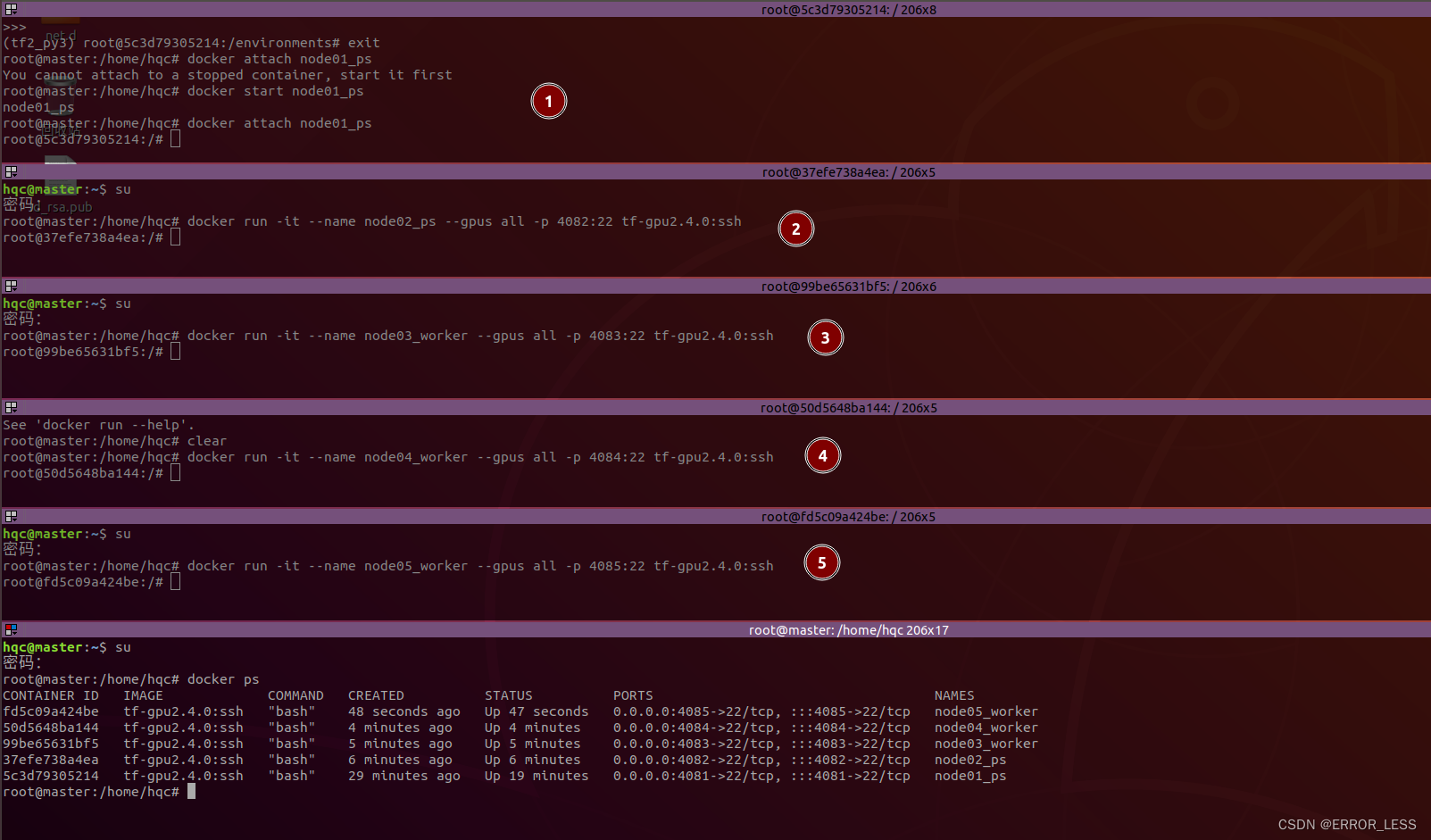The height and width of the screenshot is (840, 1431).
Task: Click the STATUS column header
Action: click(x=509, y=695)
